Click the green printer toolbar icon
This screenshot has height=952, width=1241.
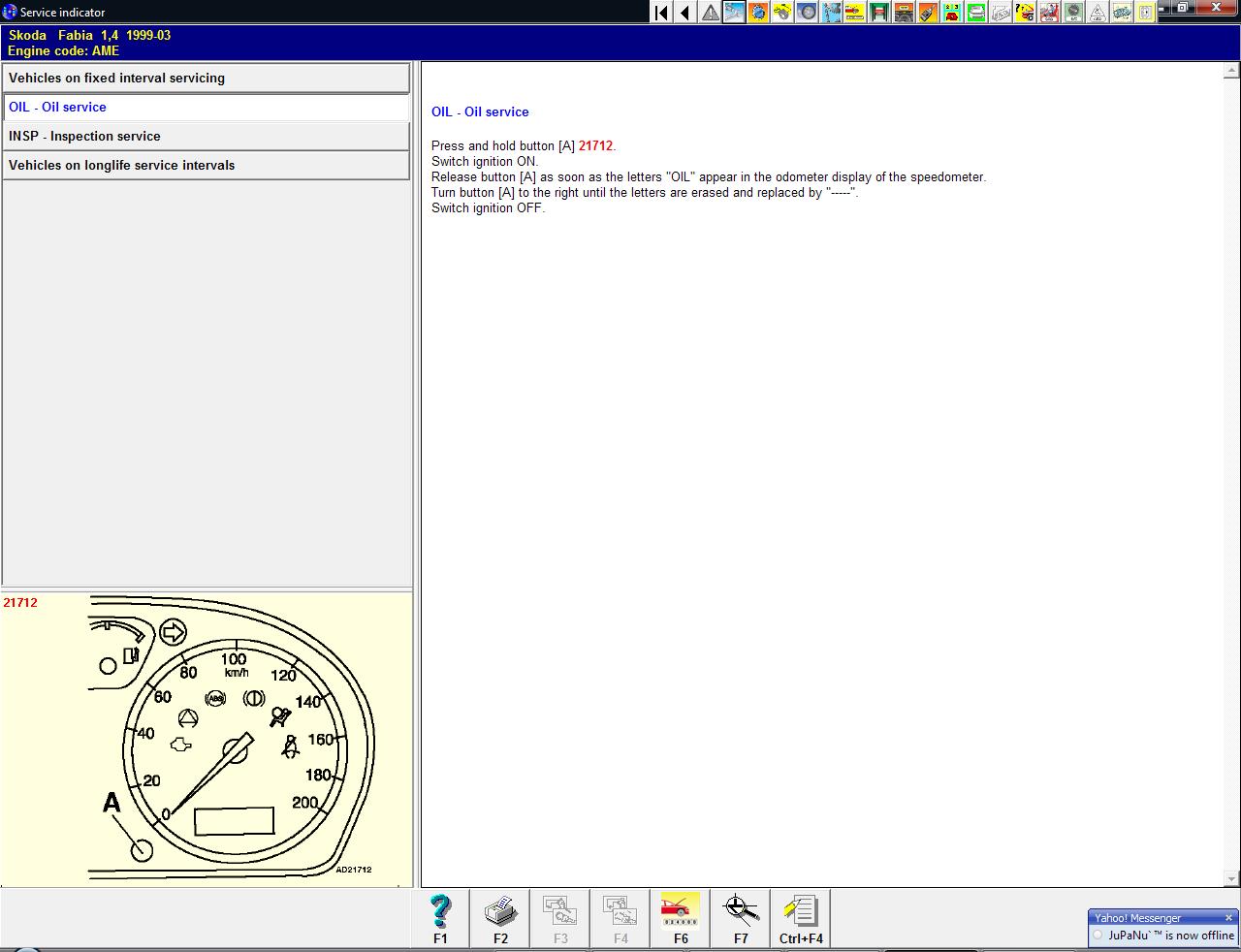[x=976, y=13]
